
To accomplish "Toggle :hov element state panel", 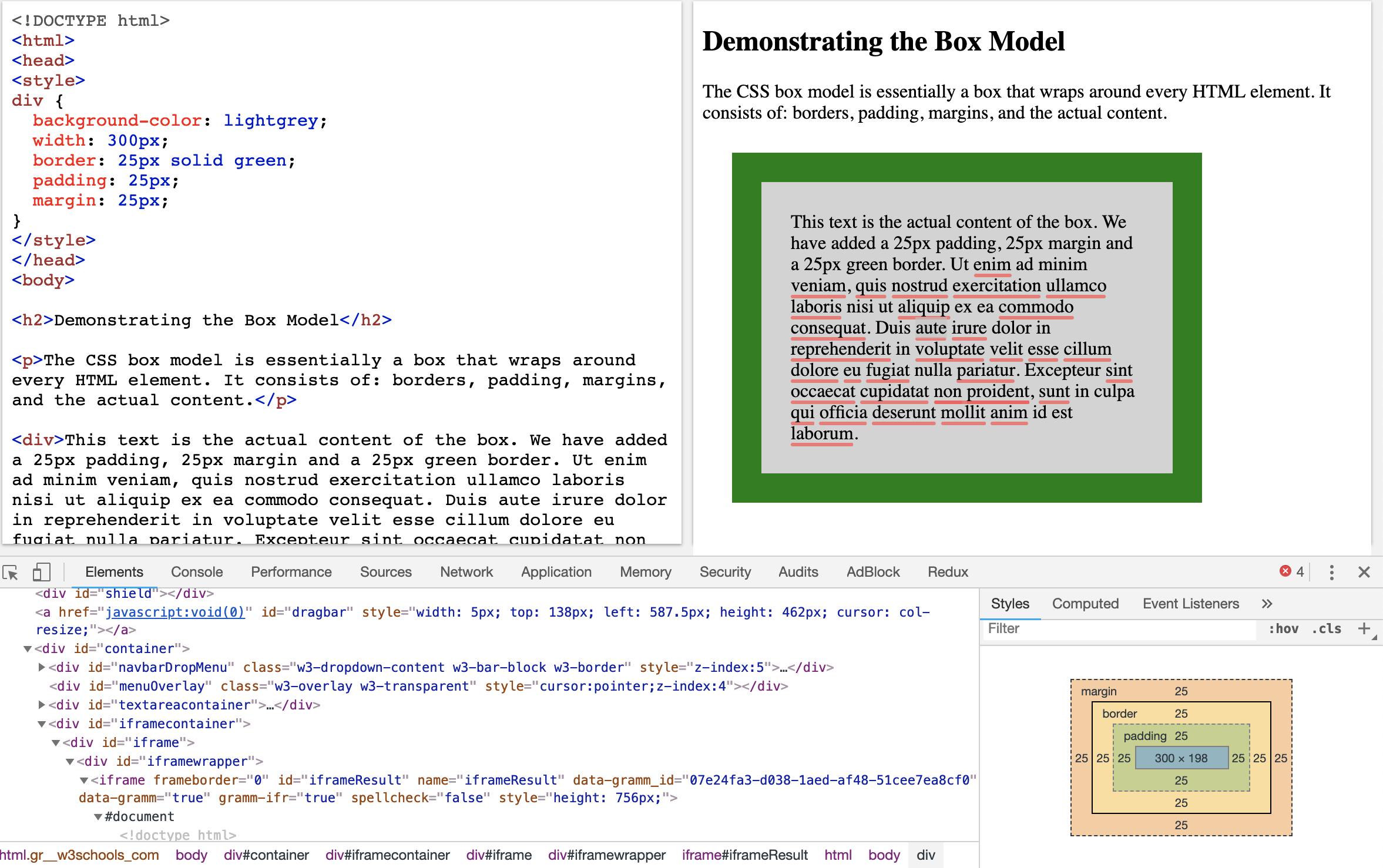I will point(1283,628).
